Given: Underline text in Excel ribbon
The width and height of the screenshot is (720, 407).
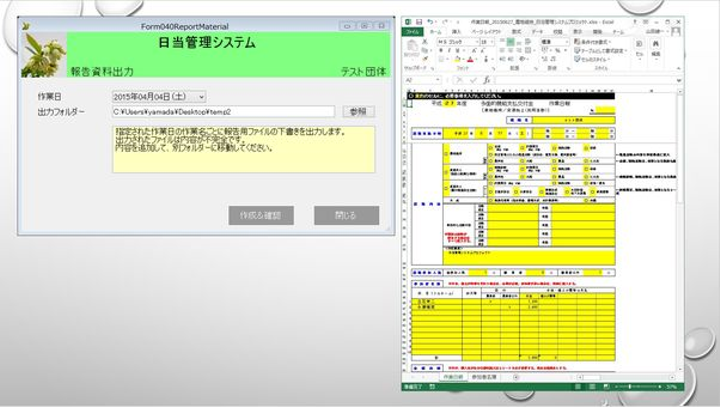Looking at the screenshot, I should (x=457, y=50).
